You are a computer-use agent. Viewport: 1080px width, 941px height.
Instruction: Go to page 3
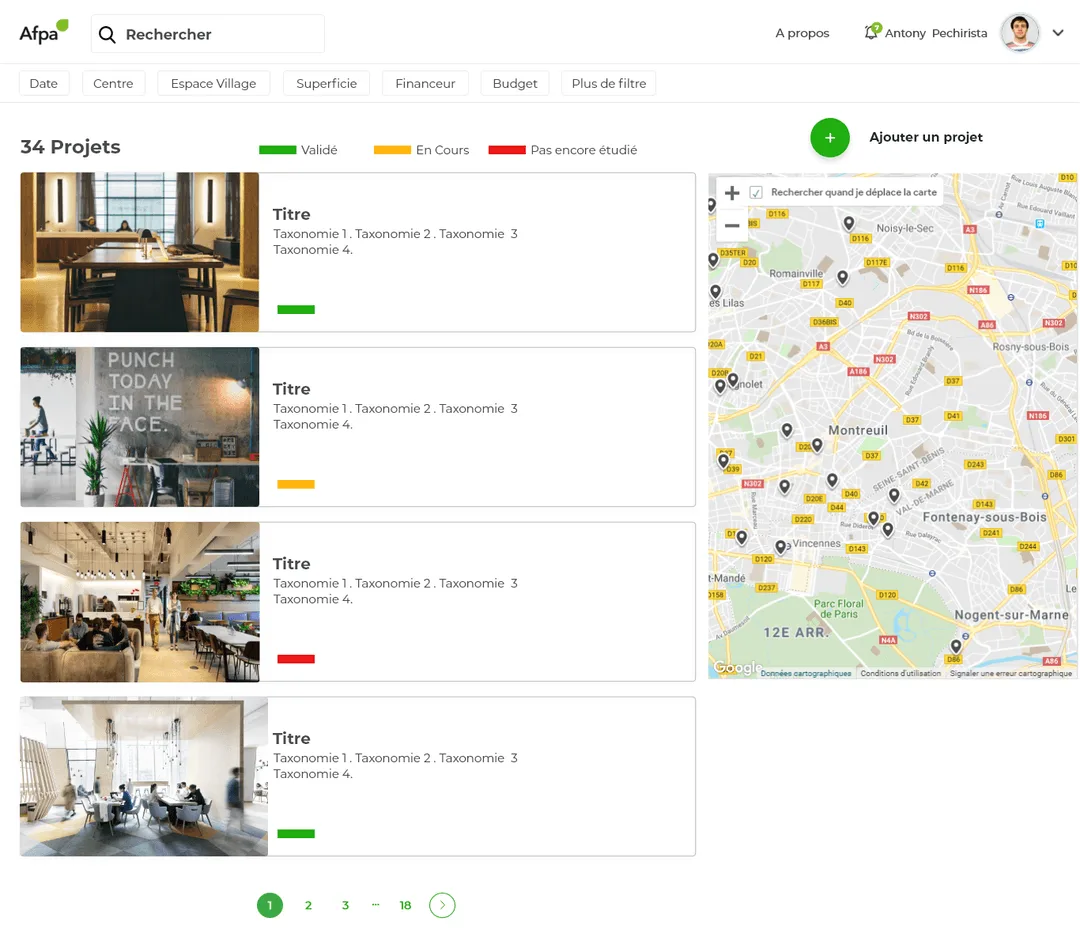pyautogui.click(x=345, y=905)
